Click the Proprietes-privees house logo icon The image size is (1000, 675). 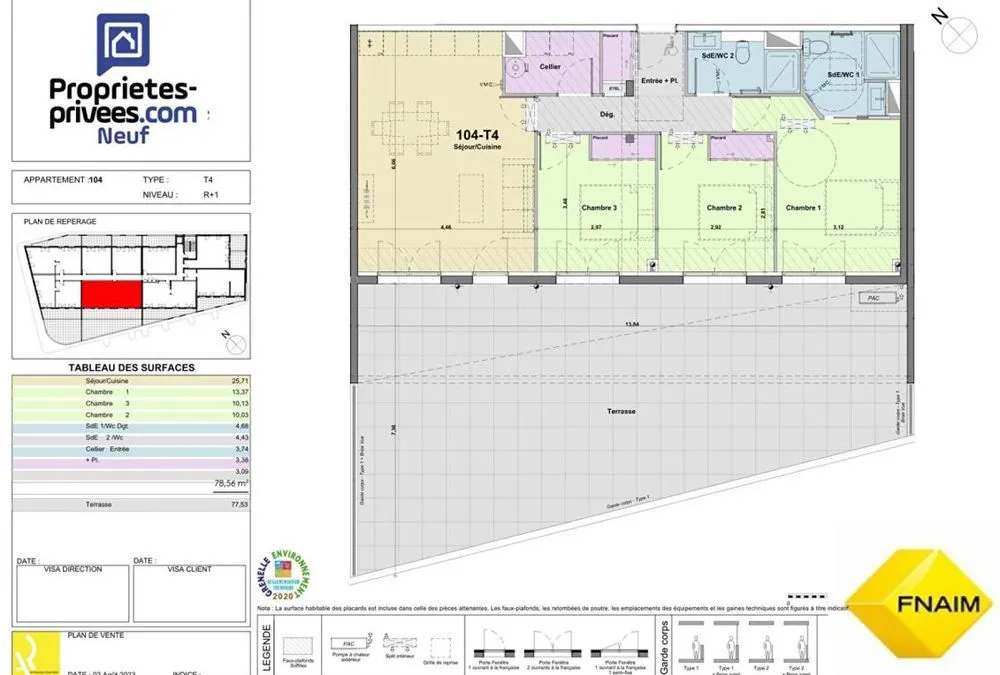pos(123,43)
